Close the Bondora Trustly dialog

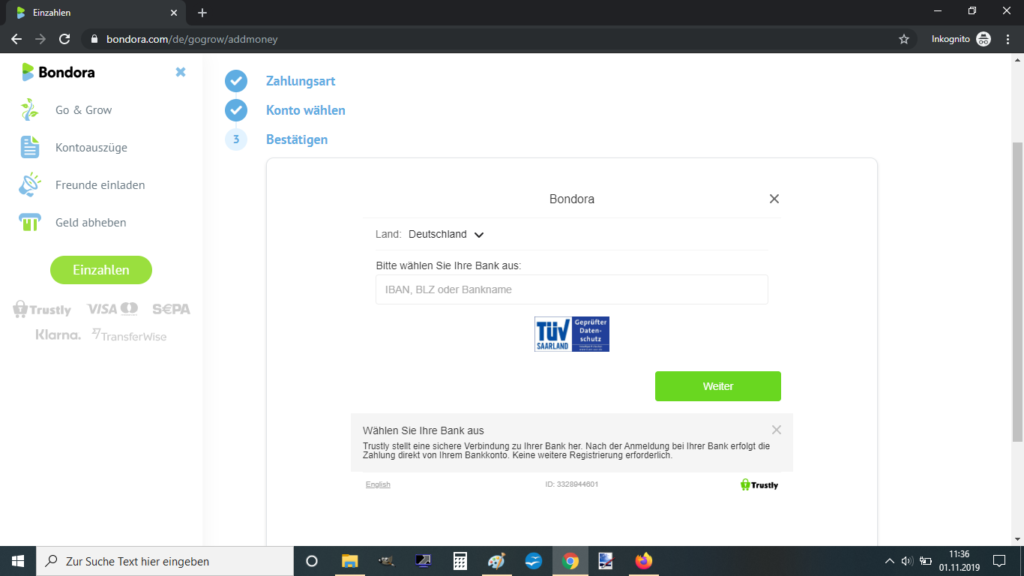coord(774,199)
